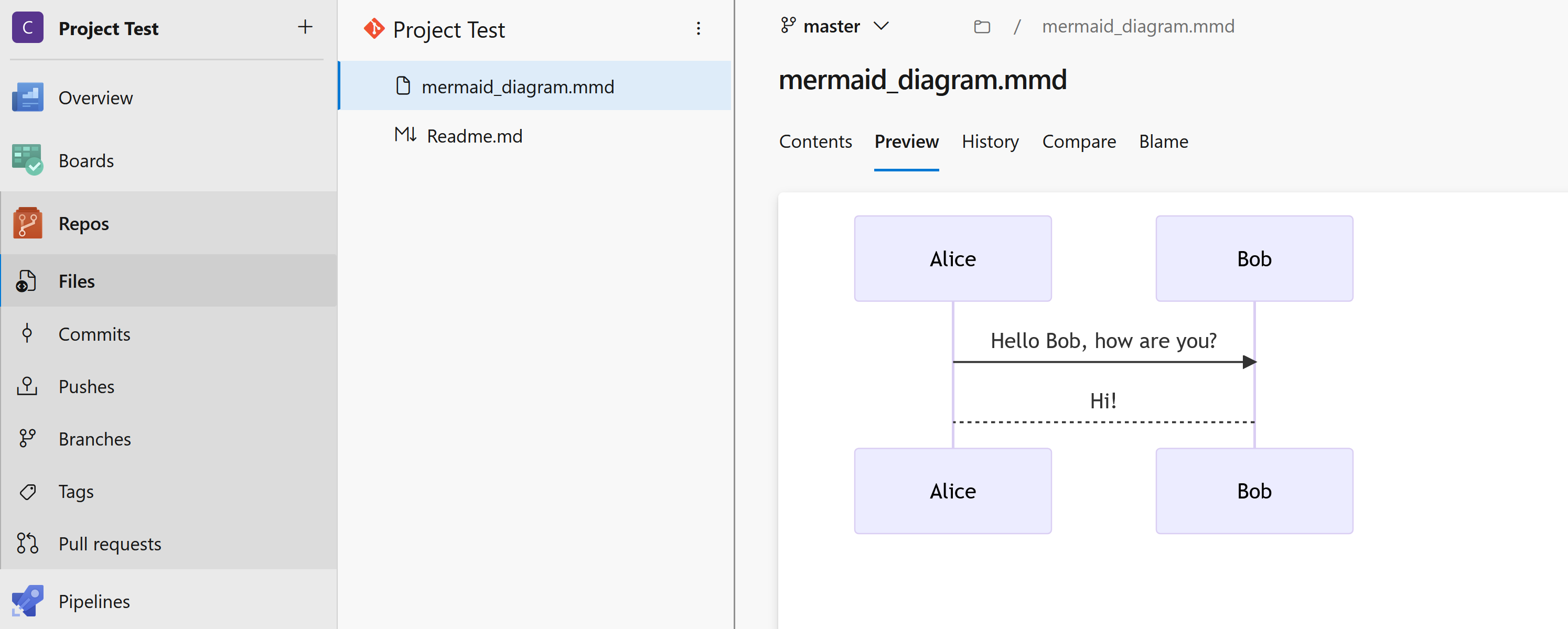
Task: Open the Overview section
Action: pyautogui.click(x=95, y=97)
